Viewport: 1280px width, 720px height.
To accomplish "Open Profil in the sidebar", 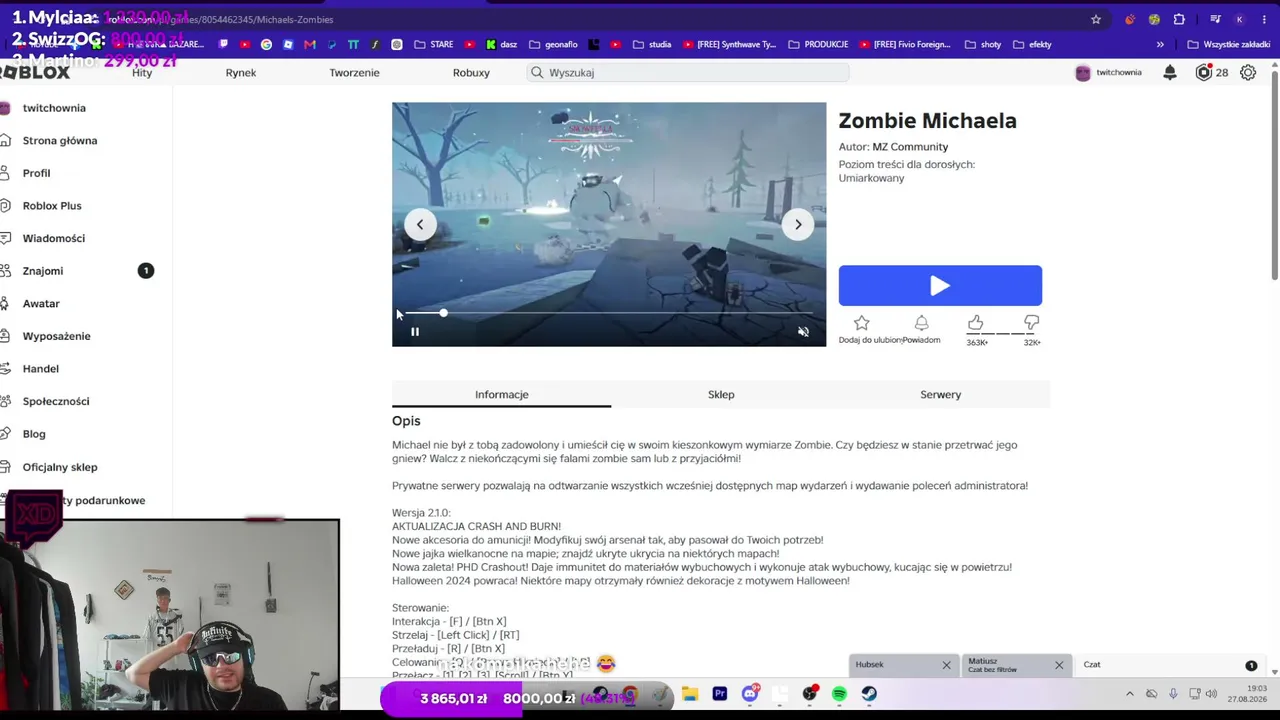I will click(36, 173).
